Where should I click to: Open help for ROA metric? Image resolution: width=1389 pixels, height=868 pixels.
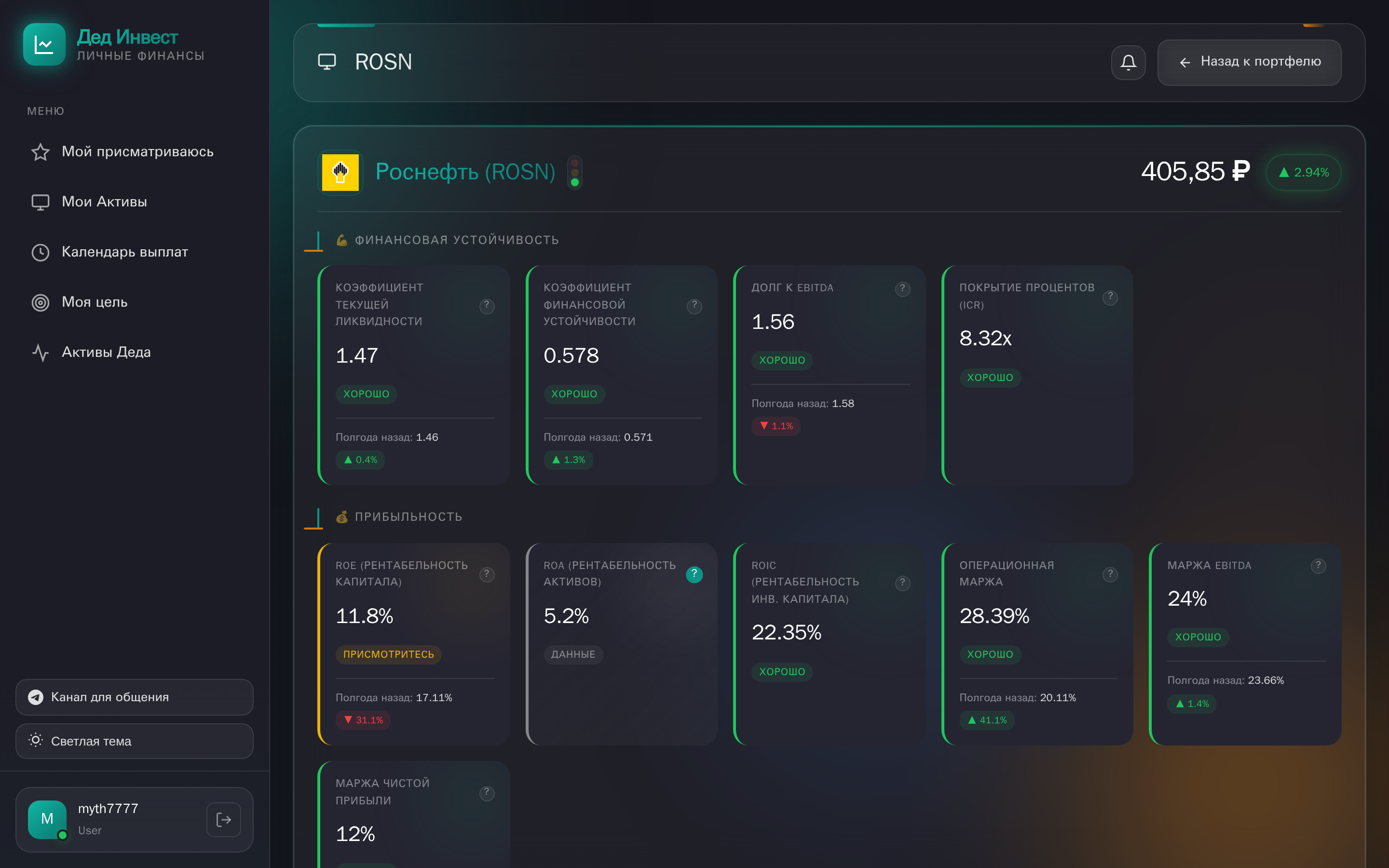[x=694, y=574]
